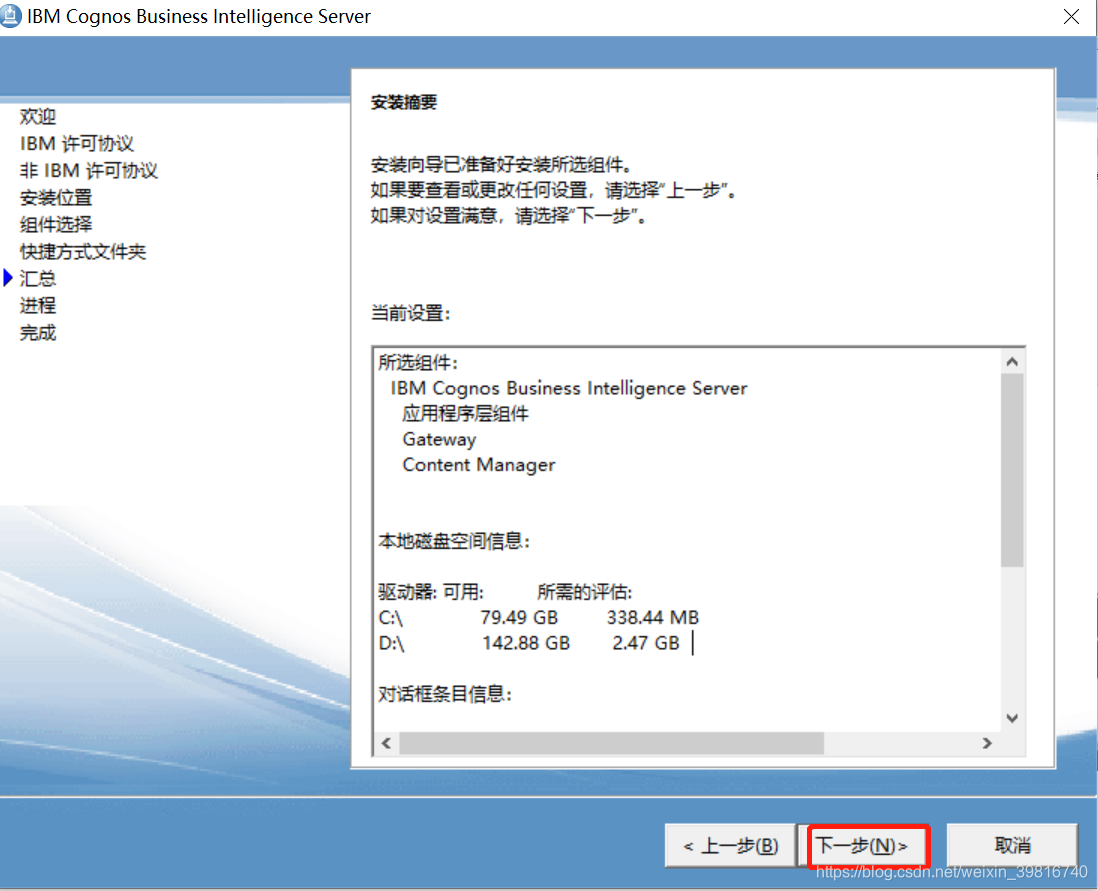This screenshot has width=1098, height=891.
Task: Select the current 汇总 step
Action: pos(38,279)
